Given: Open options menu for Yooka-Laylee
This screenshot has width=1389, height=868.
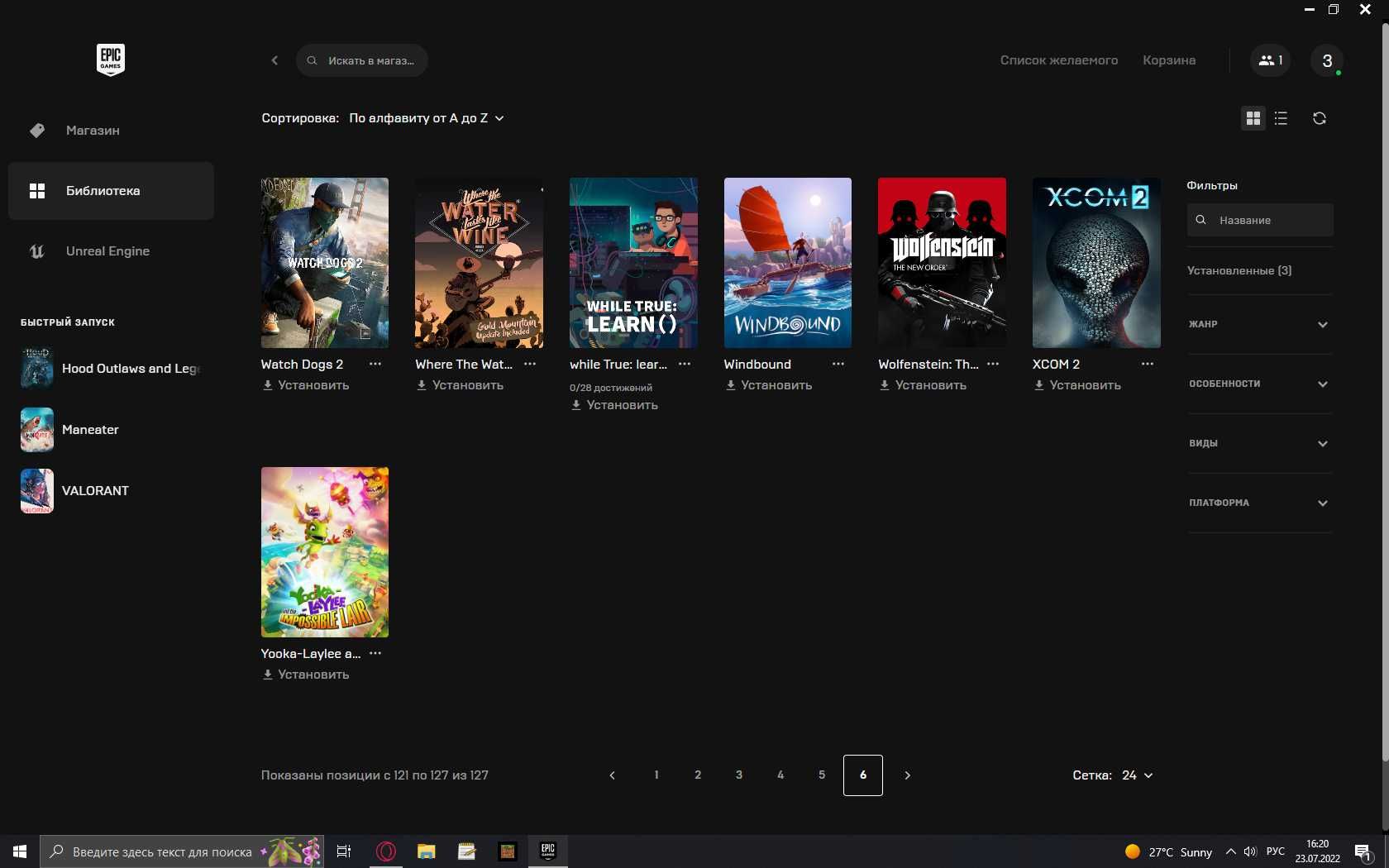Looking at the screenshot, I should pos(375,653).
